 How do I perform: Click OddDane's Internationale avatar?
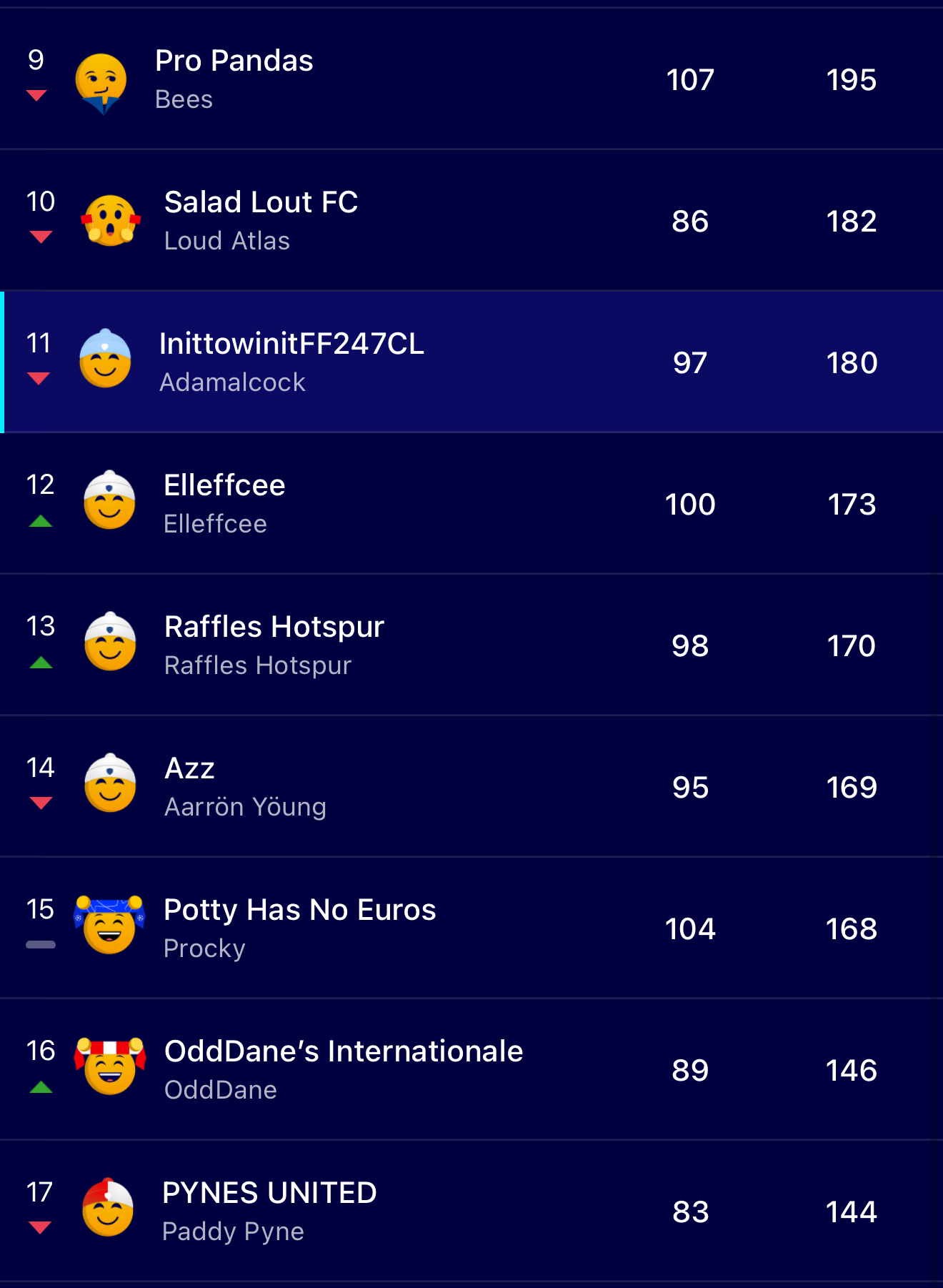click(110, 1066)
